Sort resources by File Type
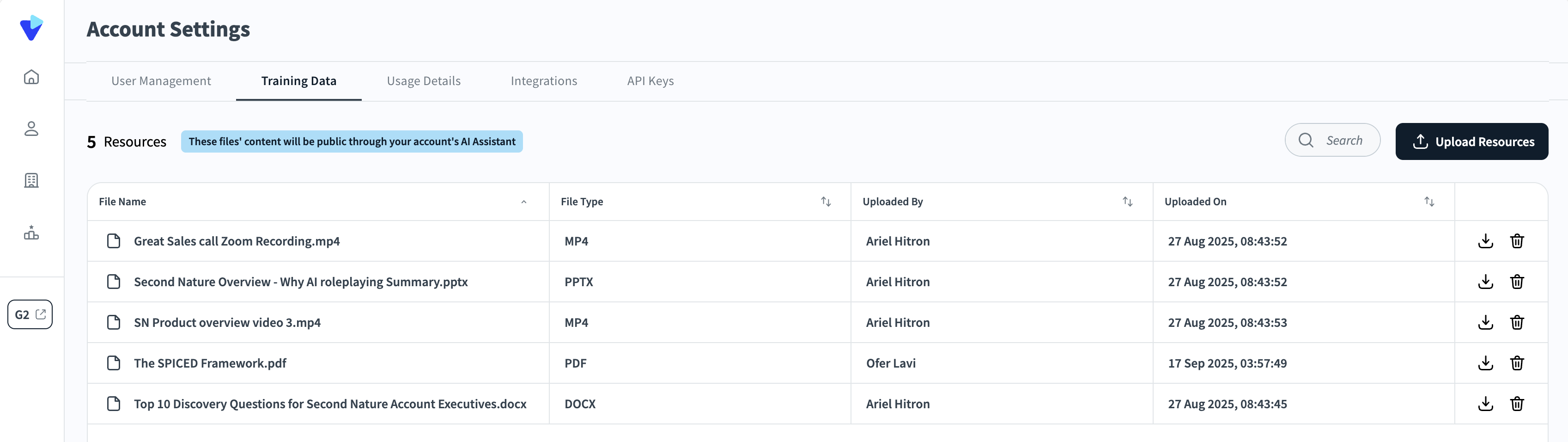Viewport: 1568px width, 442px height. point(826,202)
